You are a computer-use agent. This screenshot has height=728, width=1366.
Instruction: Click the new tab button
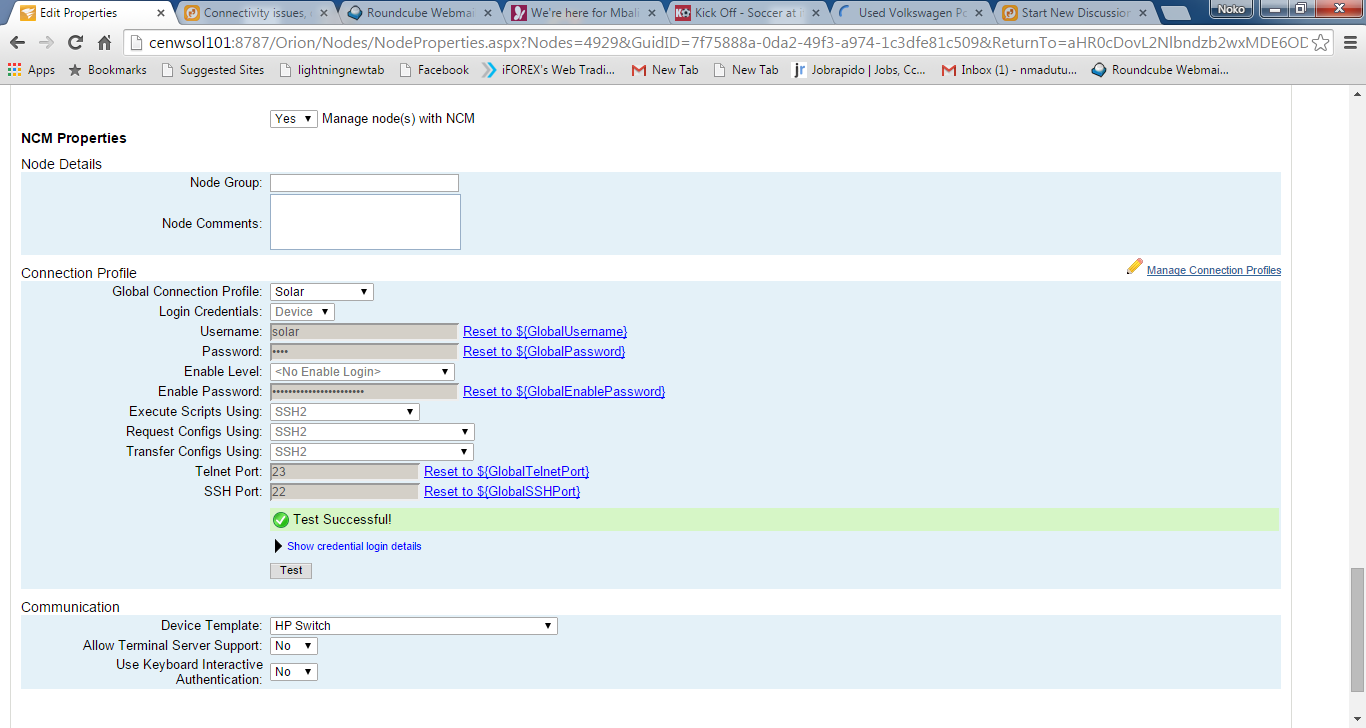click(1177, 14)
